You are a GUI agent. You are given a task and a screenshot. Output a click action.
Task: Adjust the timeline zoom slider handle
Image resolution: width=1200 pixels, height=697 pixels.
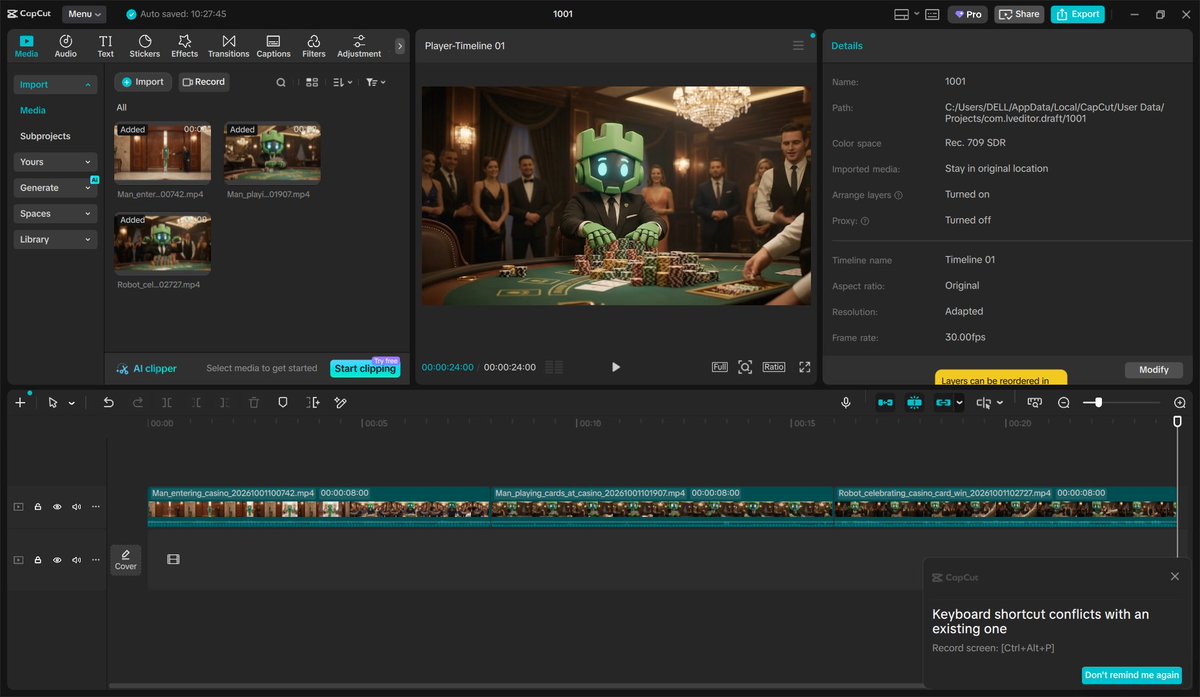pos(1098,402)
